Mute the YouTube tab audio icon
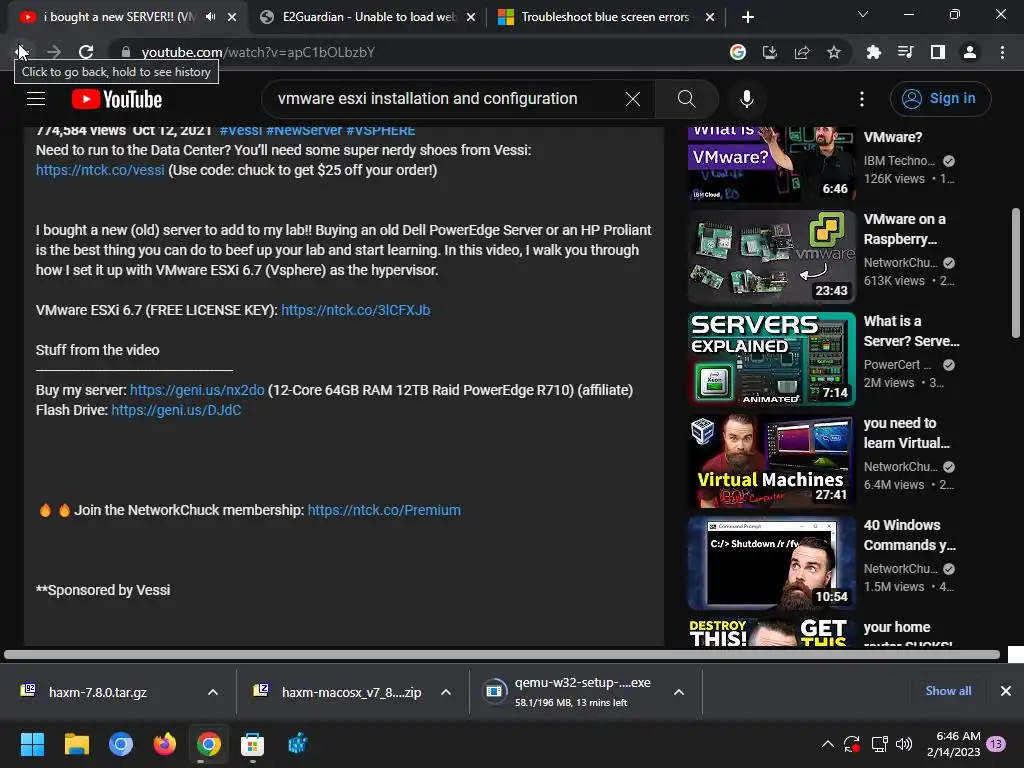The height and width of the screenshot is (768, 1024). tap(210, 17)
